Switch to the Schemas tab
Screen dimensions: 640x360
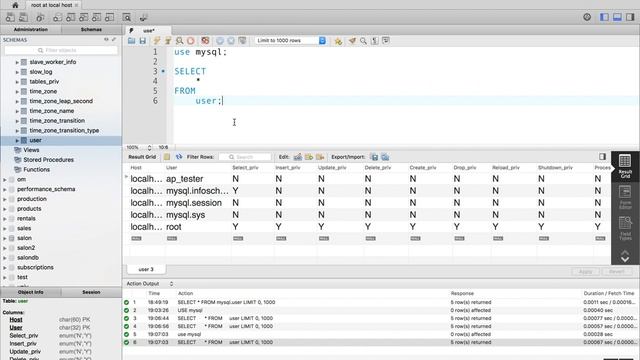pyautogui.click(x=91, y=29)
